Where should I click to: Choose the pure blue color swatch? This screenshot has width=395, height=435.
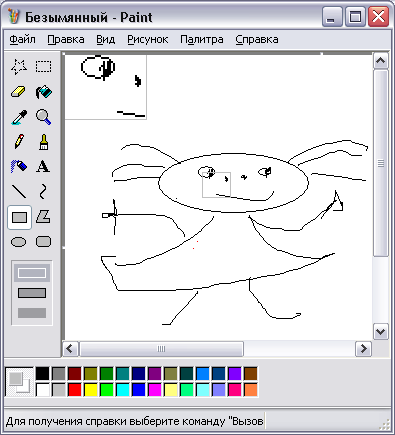coord(138,390)
